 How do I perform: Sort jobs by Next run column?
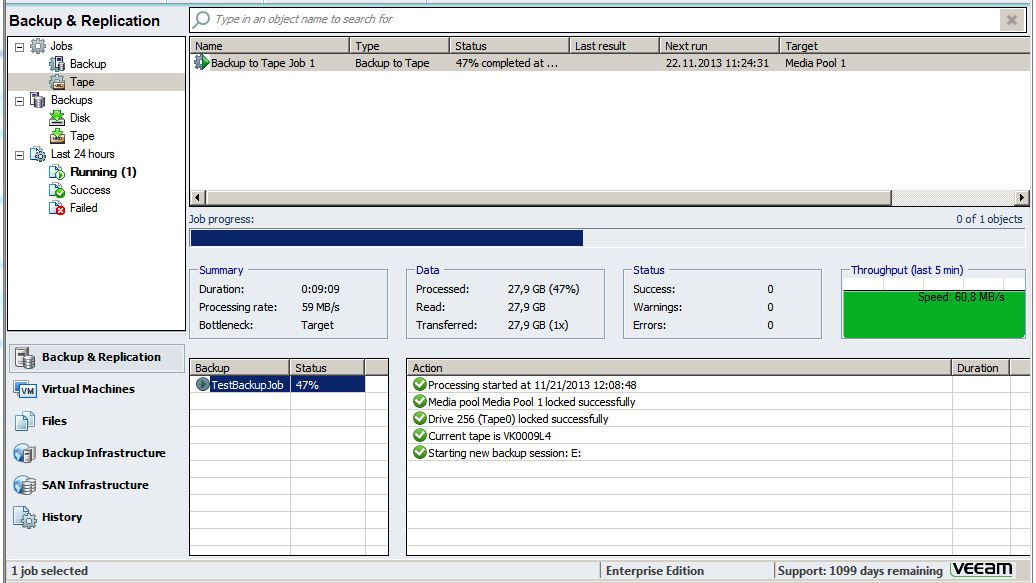tap(719, 46)
